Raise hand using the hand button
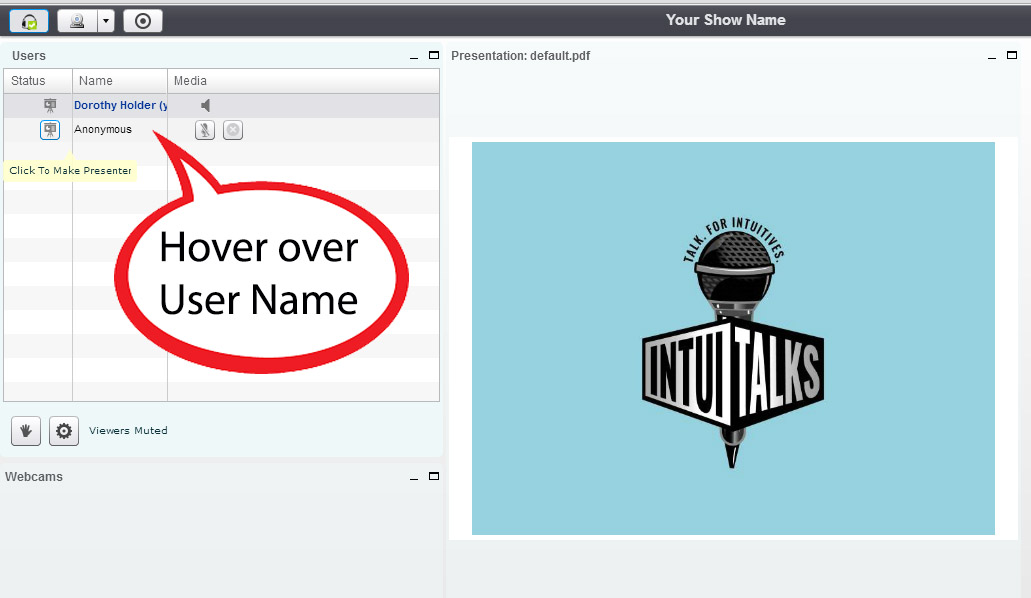Screen dimensions: 1031x598 point(26,431)
